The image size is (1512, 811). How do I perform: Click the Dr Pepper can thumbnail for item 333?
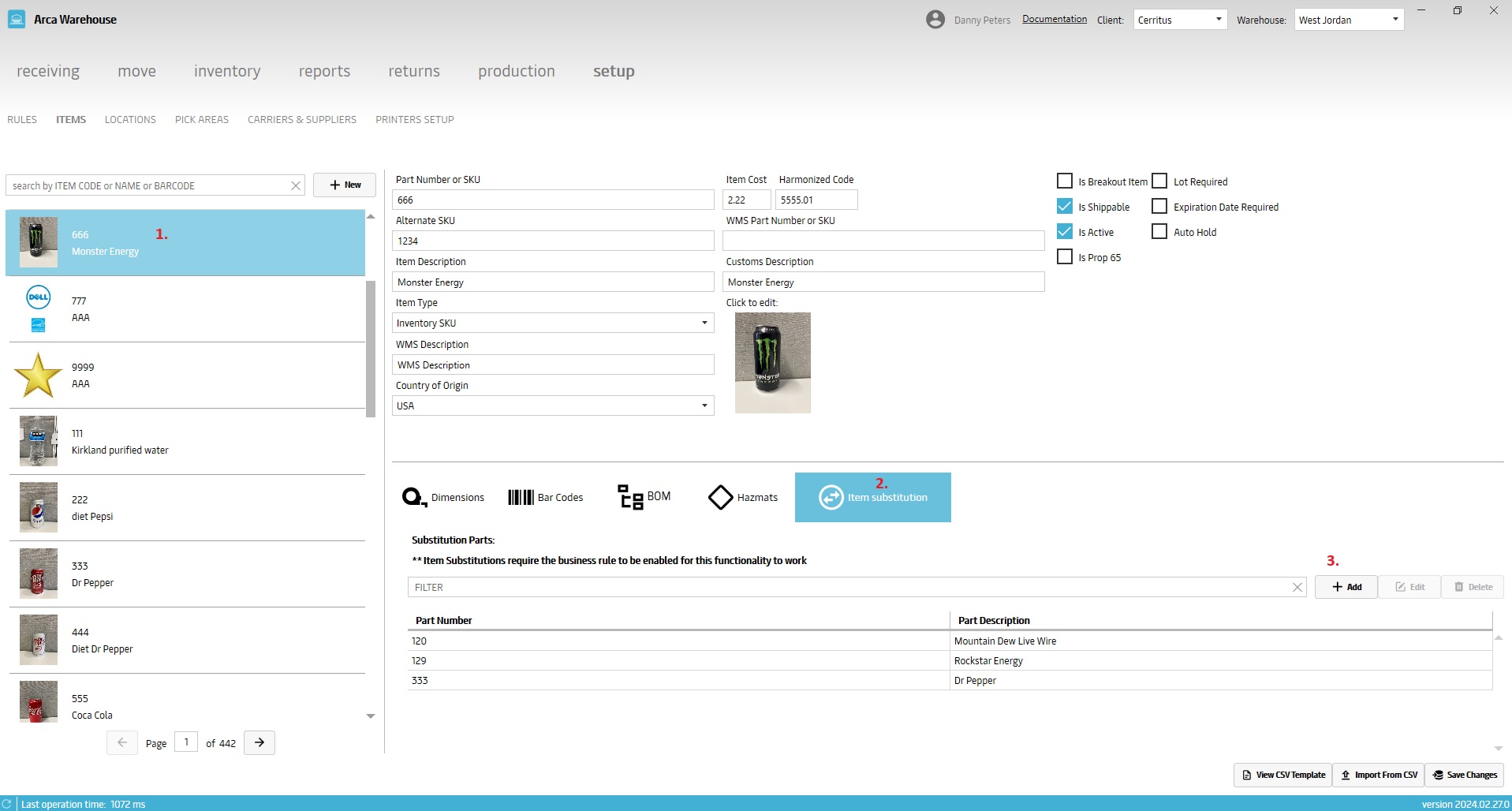[39, 574]
